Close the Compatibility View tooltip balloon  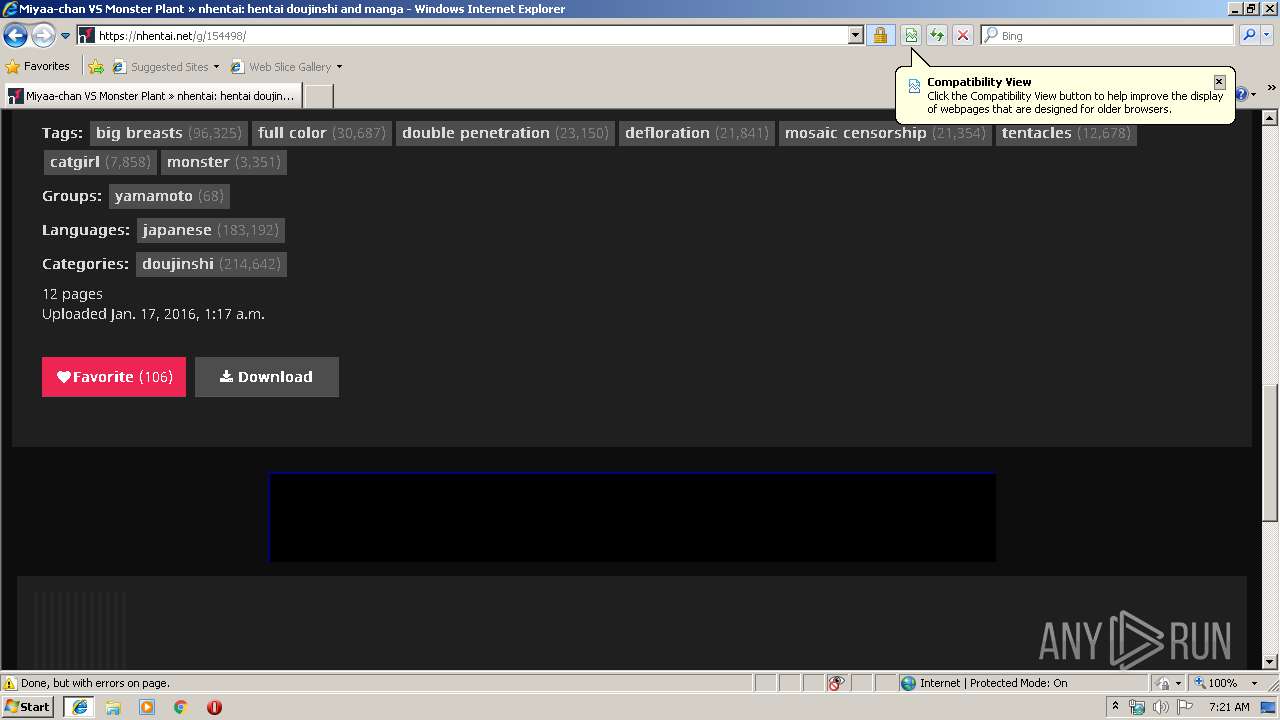click(x=1219, y=82)
